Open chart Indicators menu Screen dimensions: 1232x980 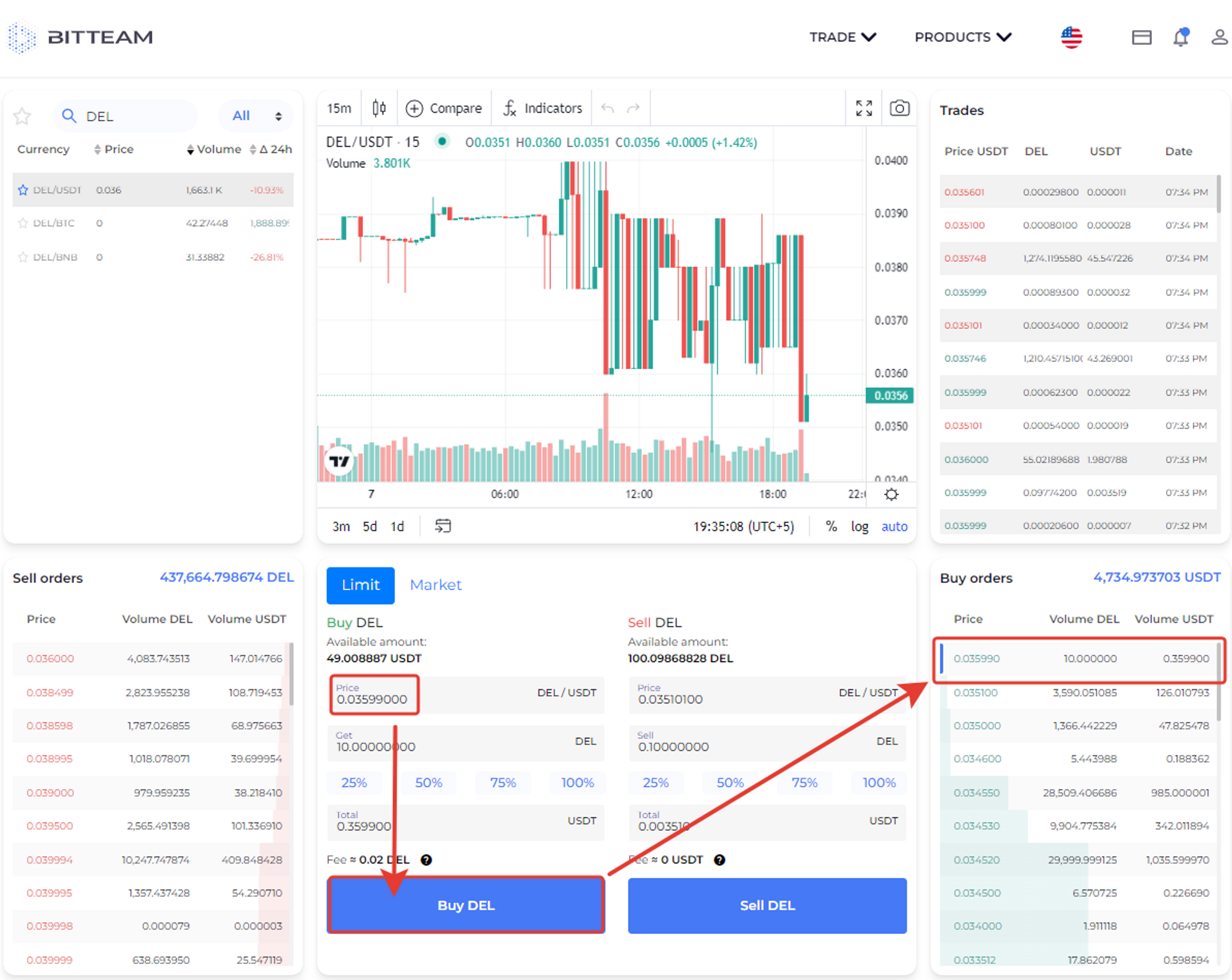[x=542, y=108]
